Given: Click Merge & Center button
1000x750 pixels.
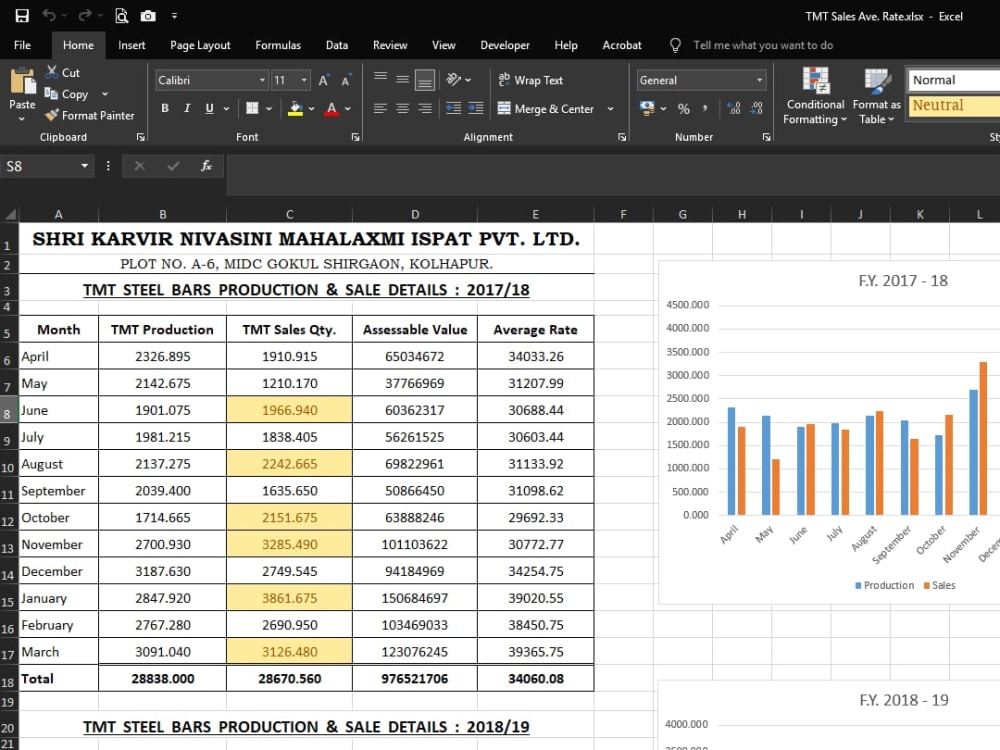Looking at the screenshot, I should tap(546, 108).
